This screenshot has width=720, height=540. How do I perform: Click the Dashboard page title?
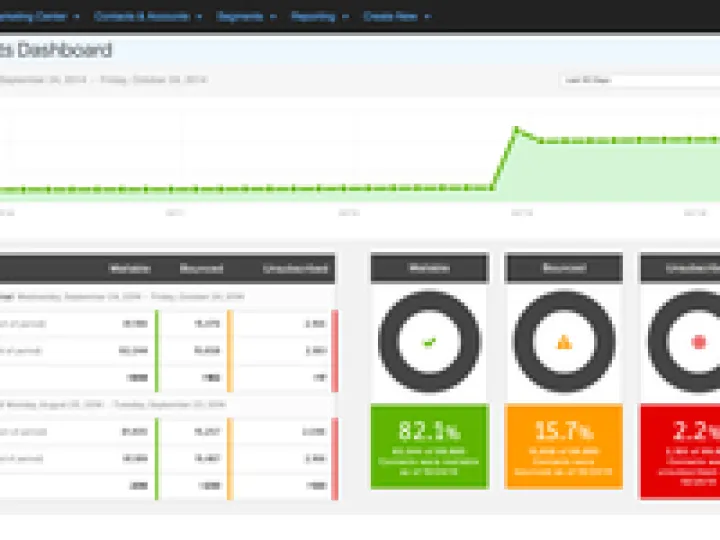[56, 50]
